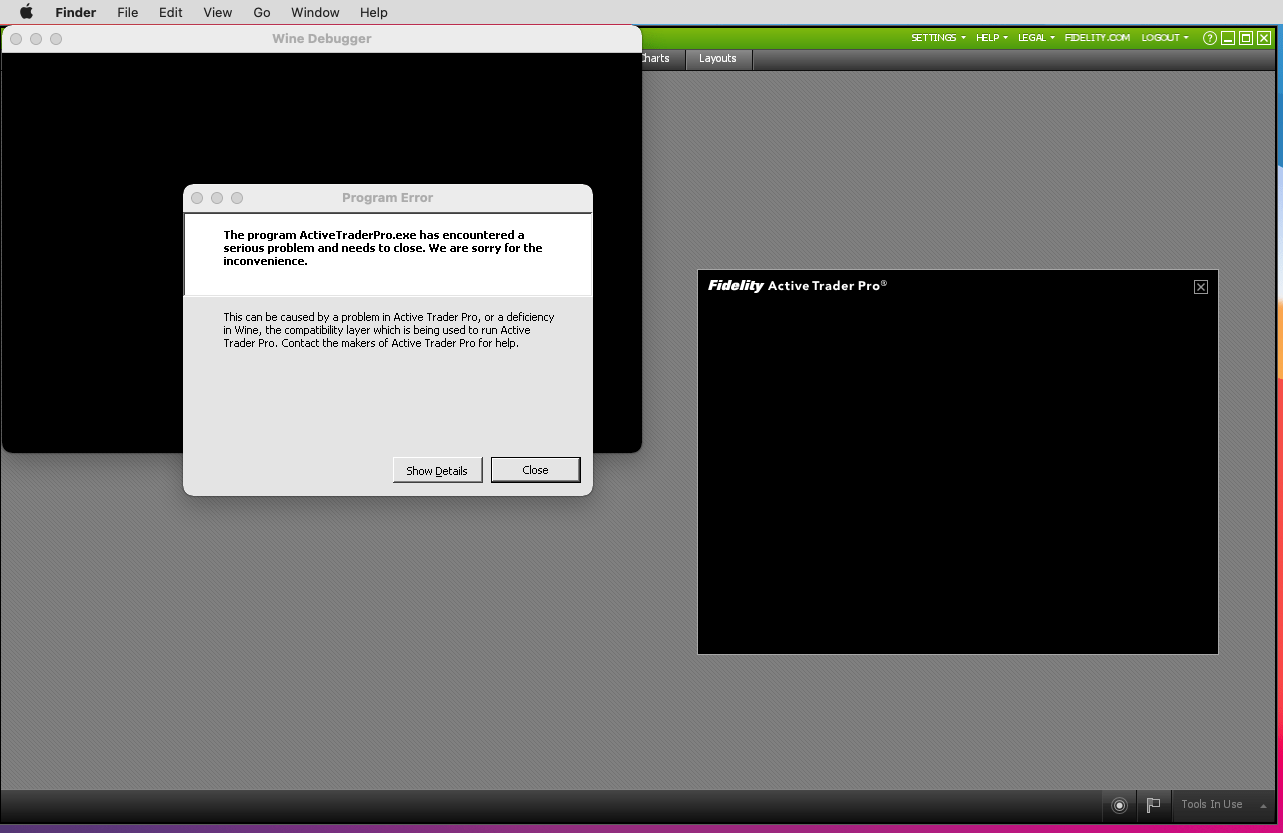Minimize the Active Trader Pro window
Viewport: 1283px width, 833px height.
[x=1228, y=38]
